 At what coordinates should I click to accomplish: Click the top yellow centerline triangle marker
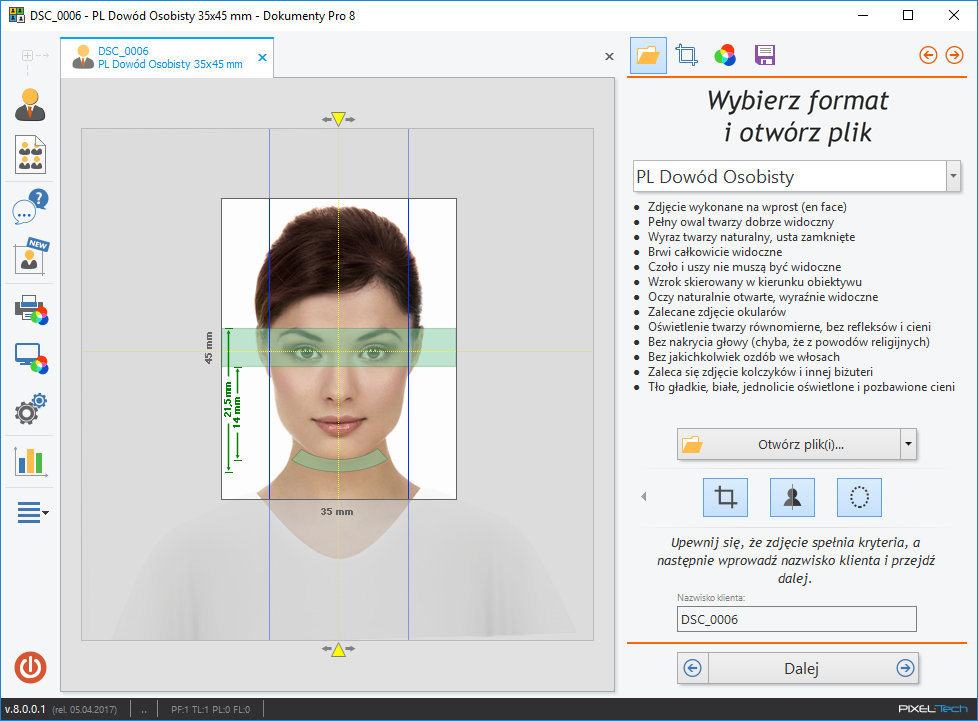[x=338, y=119]
